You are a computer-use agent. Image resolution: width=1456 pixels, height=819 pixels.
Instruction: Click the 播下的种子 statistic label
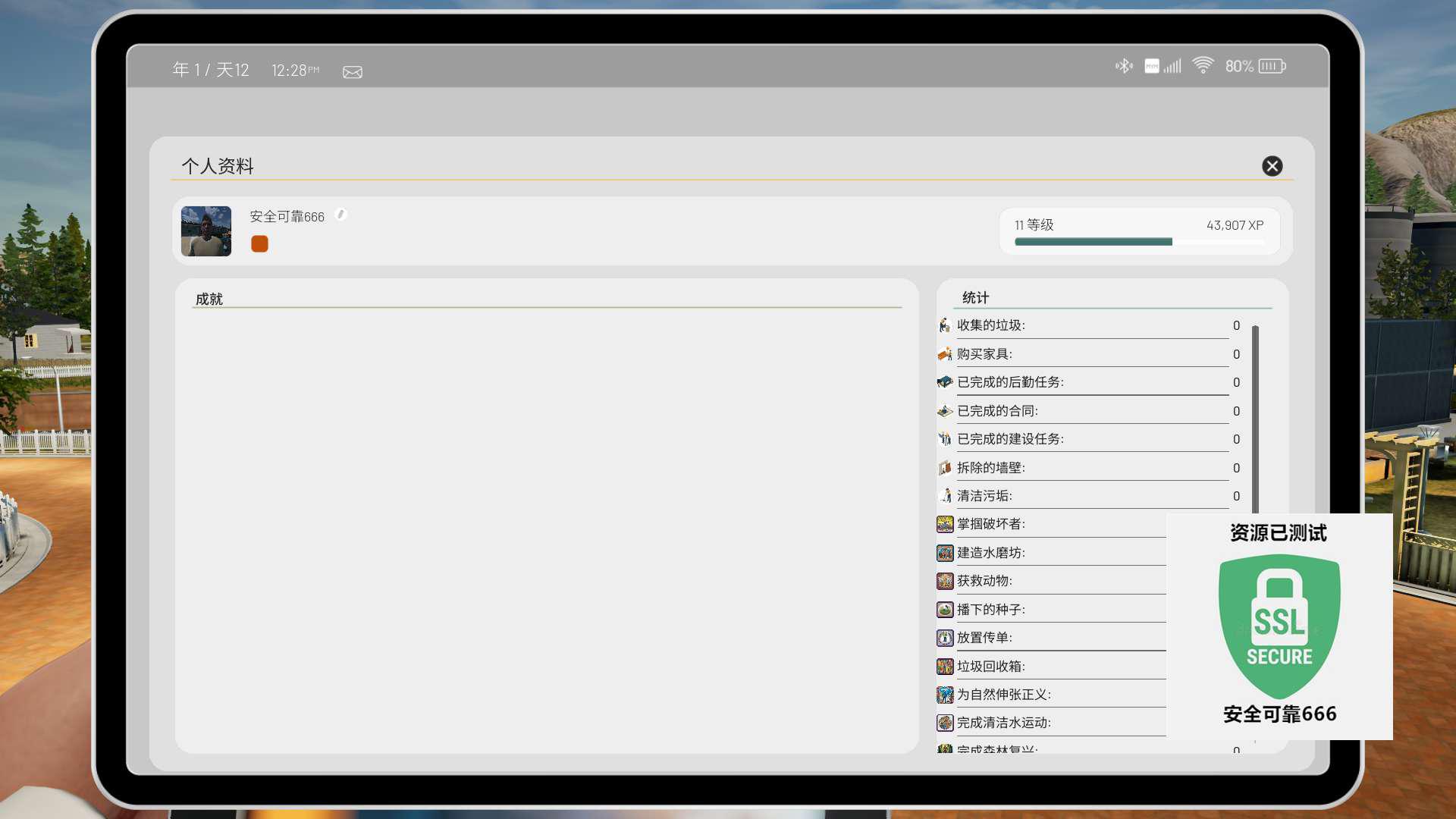pyautogui.click(x=991, y=610)
